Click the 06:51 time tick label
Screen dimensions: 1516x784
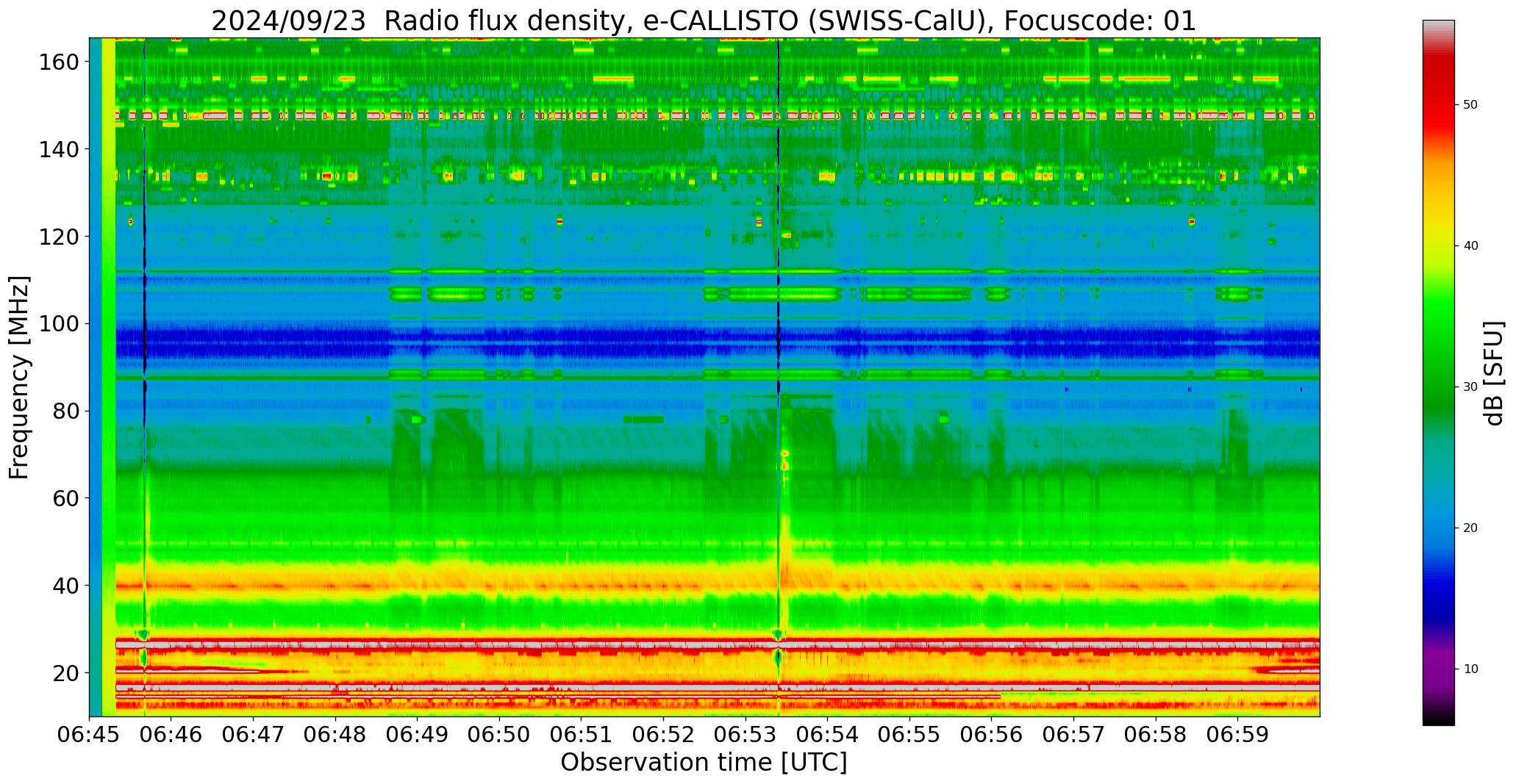pos(582,735)
